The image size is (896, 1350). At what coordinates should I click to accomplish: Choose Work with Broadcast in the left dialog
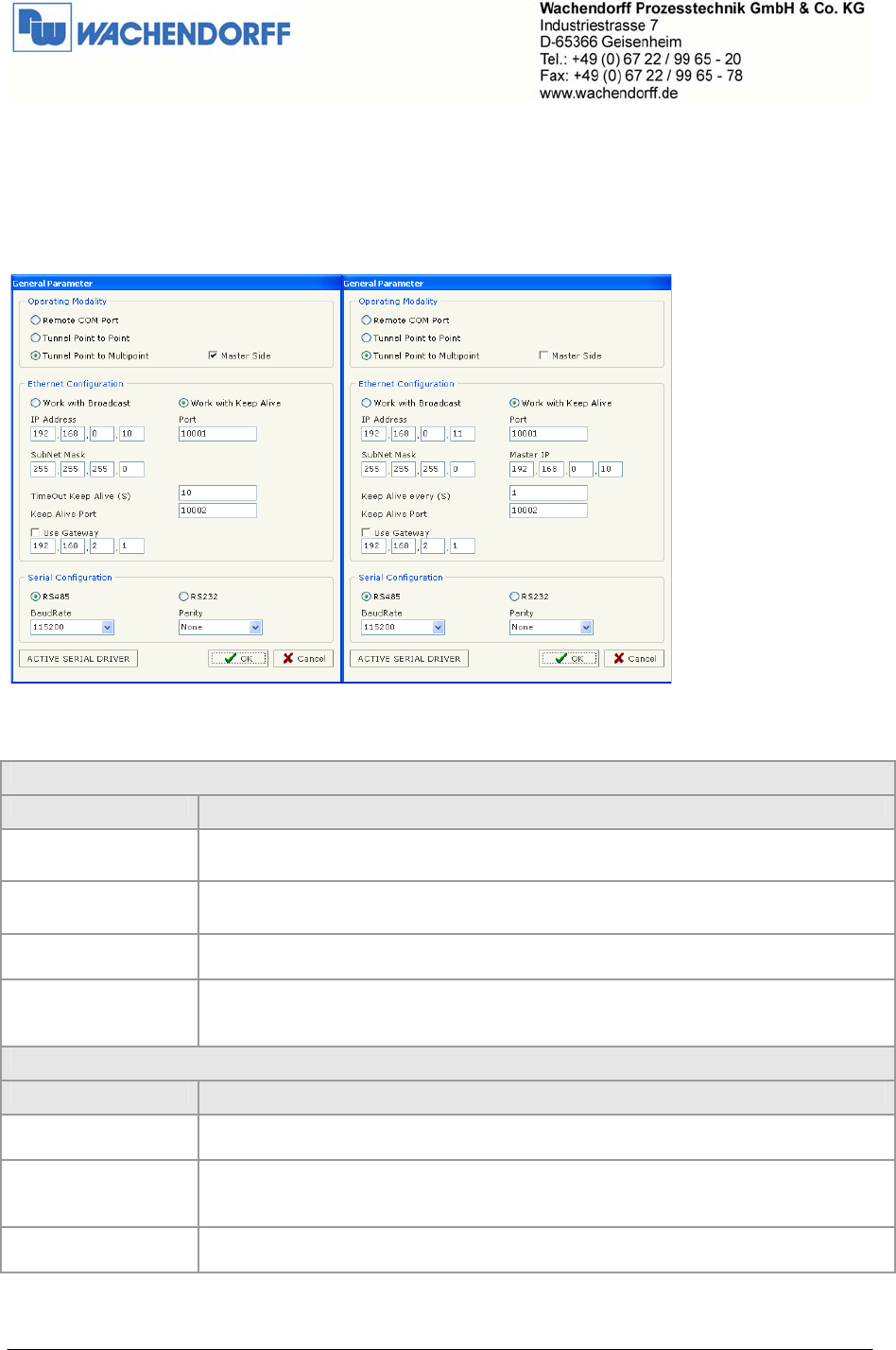coord(36,403)
